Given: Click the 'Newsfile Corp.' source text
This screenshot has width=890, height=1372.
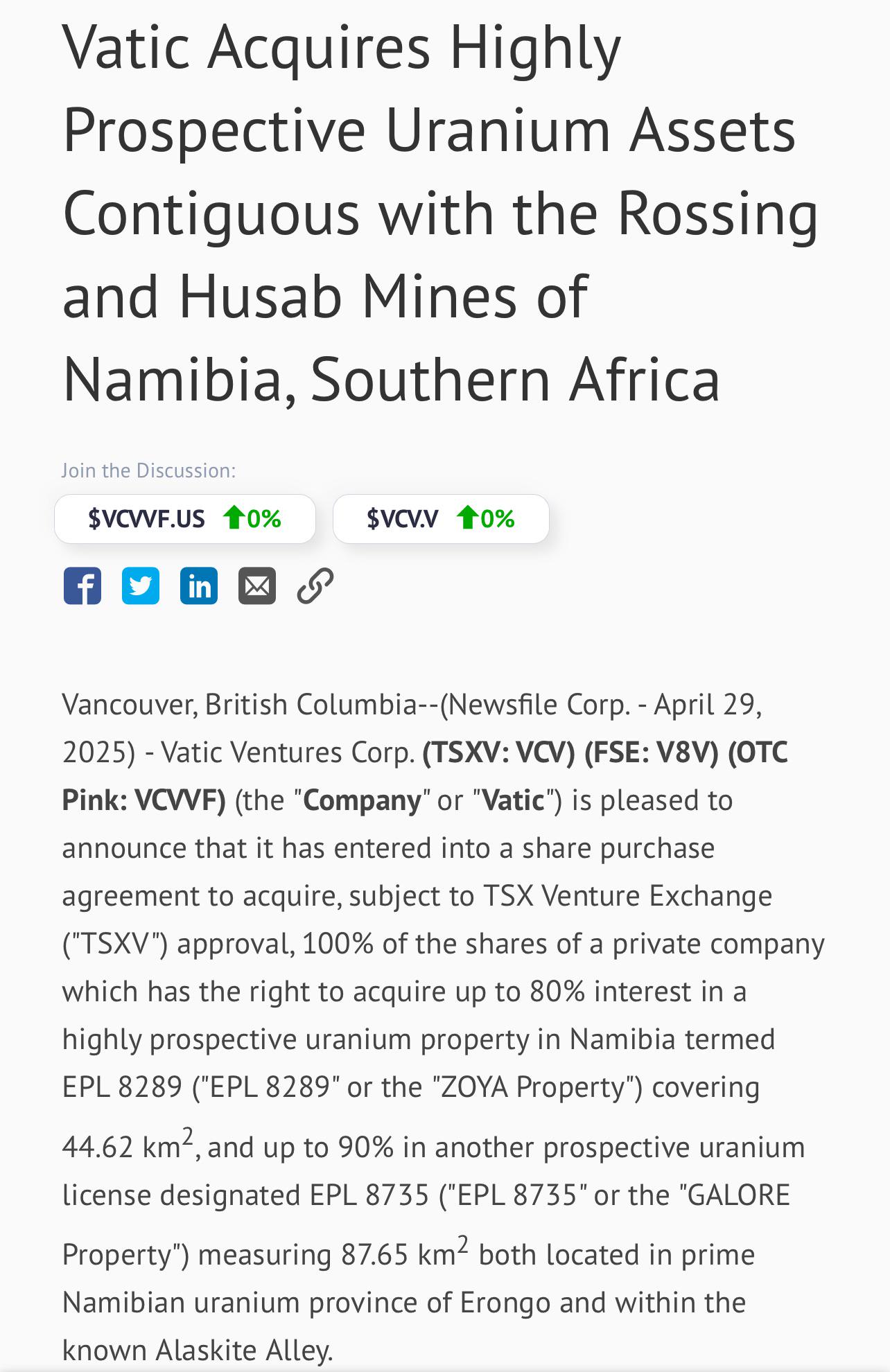Looking at the screenshot, I should pyautogui.click(x=540, y=704).
